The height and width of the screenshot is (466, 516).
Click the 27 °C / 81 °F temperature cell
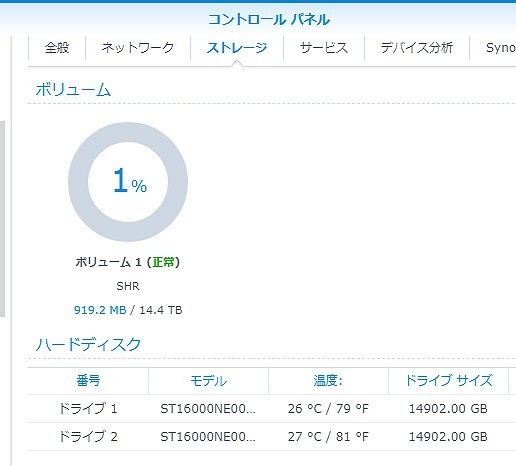click(x=328, y=437)
